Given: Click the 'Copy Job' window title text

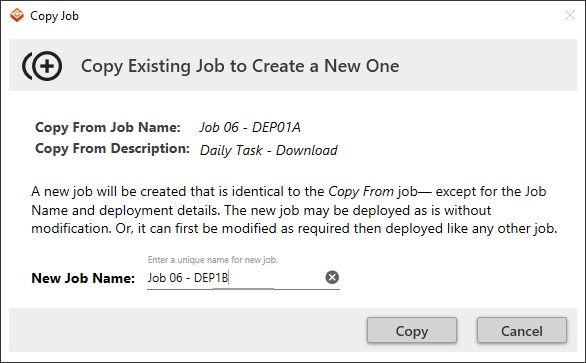Looking at the screenshot, I should coord(55,16).
